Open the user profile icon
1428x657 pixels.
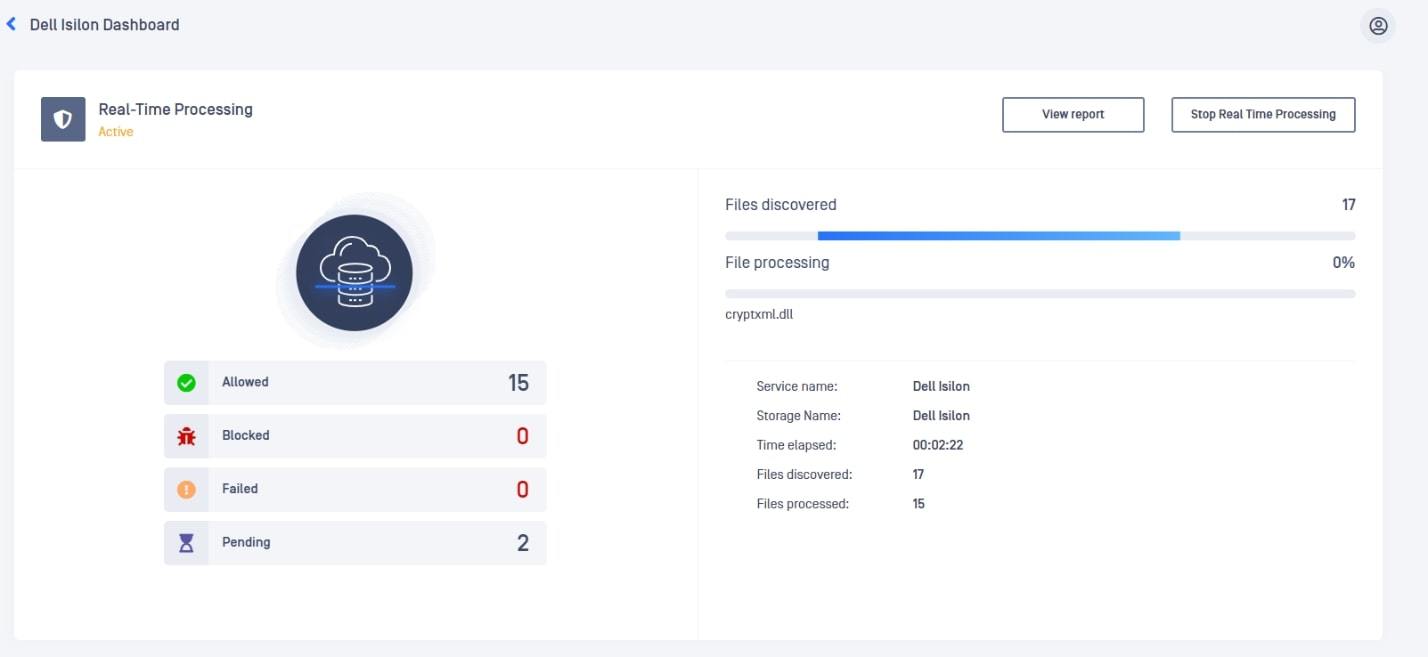click(x=1378, y=26)
